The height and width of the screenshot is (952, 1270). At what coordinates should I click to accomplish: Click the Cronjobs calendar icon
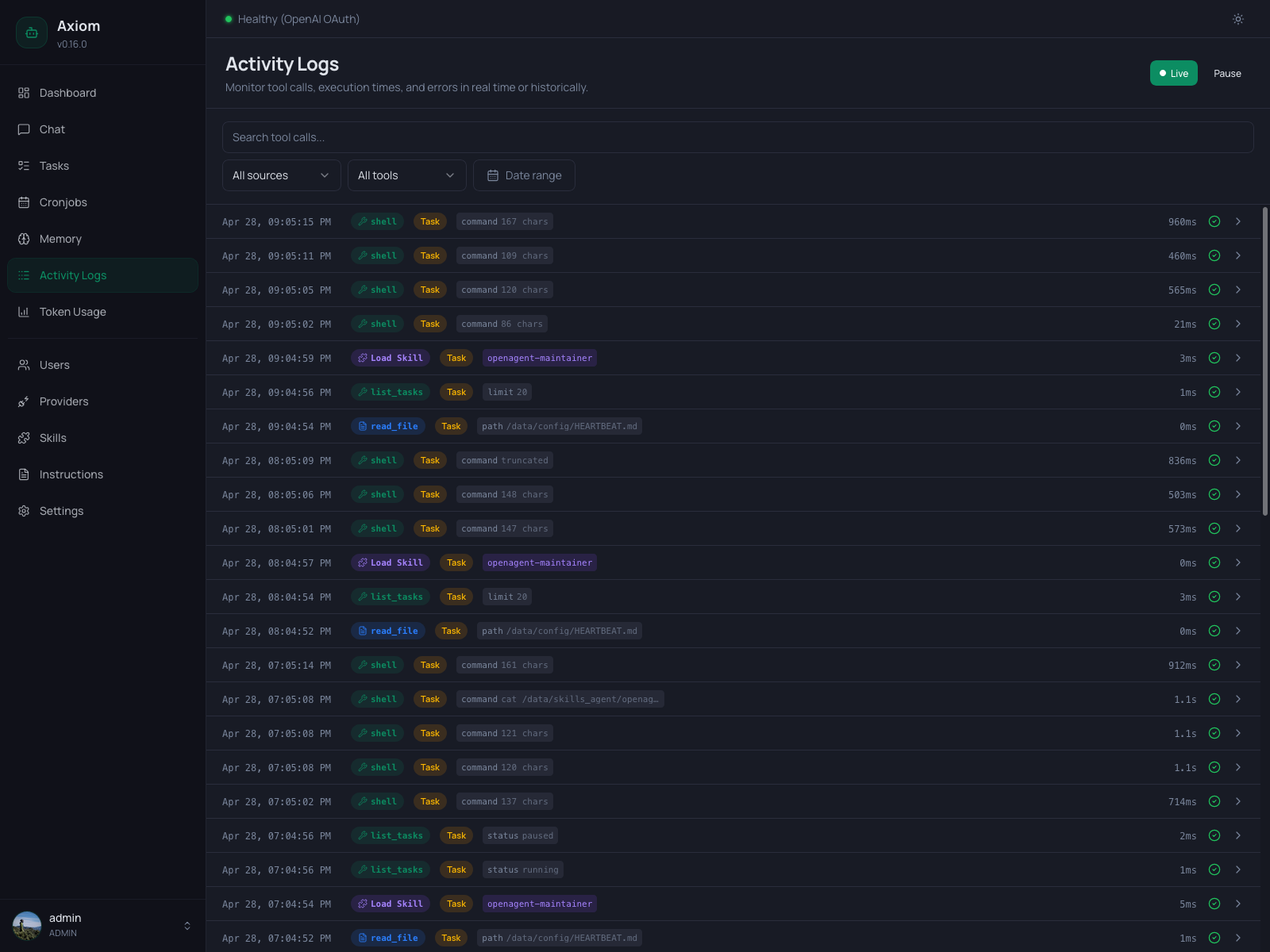click(24, 202)
